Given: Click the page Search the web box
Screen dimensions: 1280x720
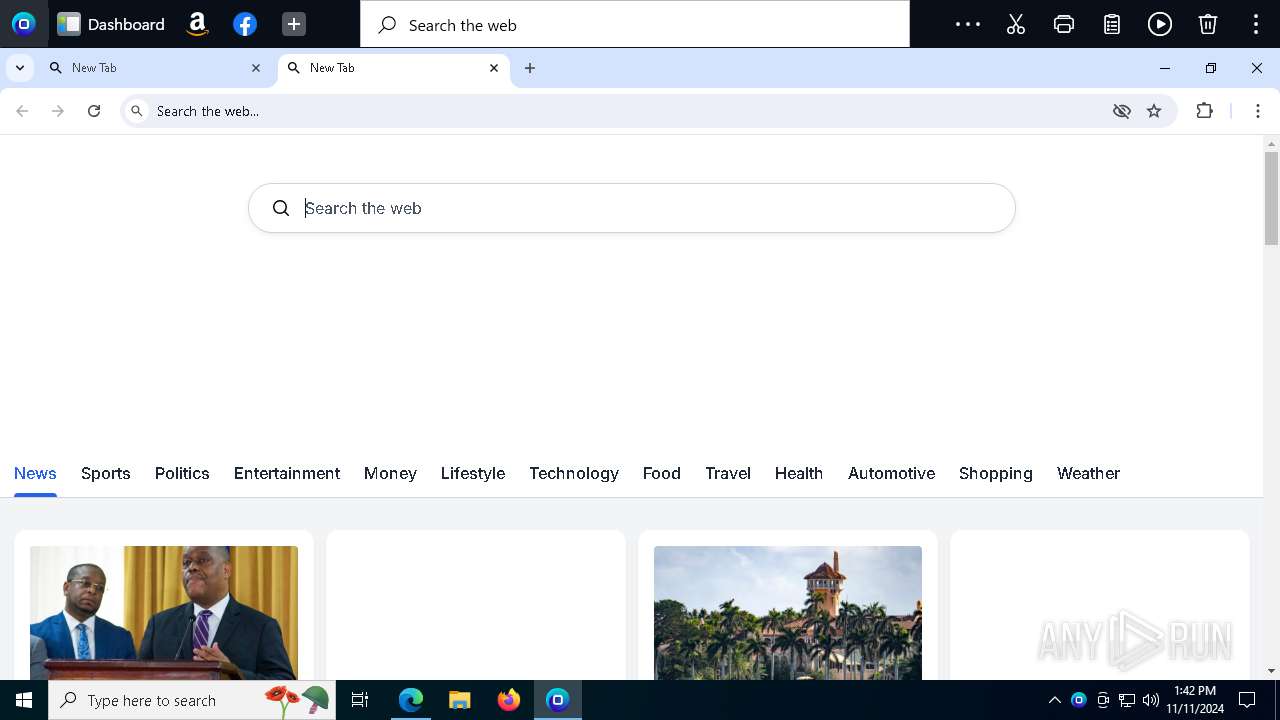Looking at the screenshot, I should [x=632, y=208].
